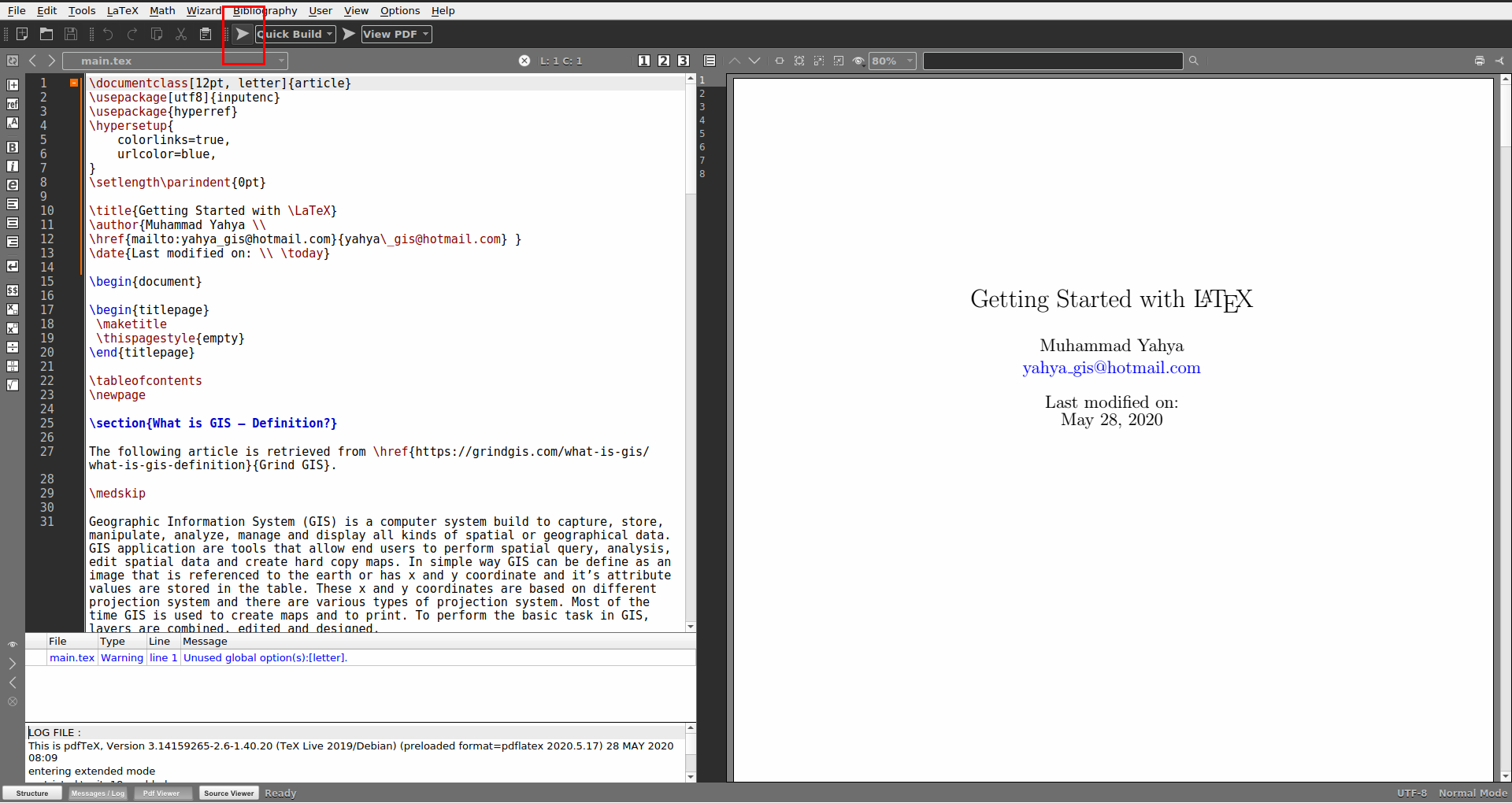This screenshot has height=803, width=1512.
Task: Show the Messages / Log panel
Action: click(x=98, y=793)
